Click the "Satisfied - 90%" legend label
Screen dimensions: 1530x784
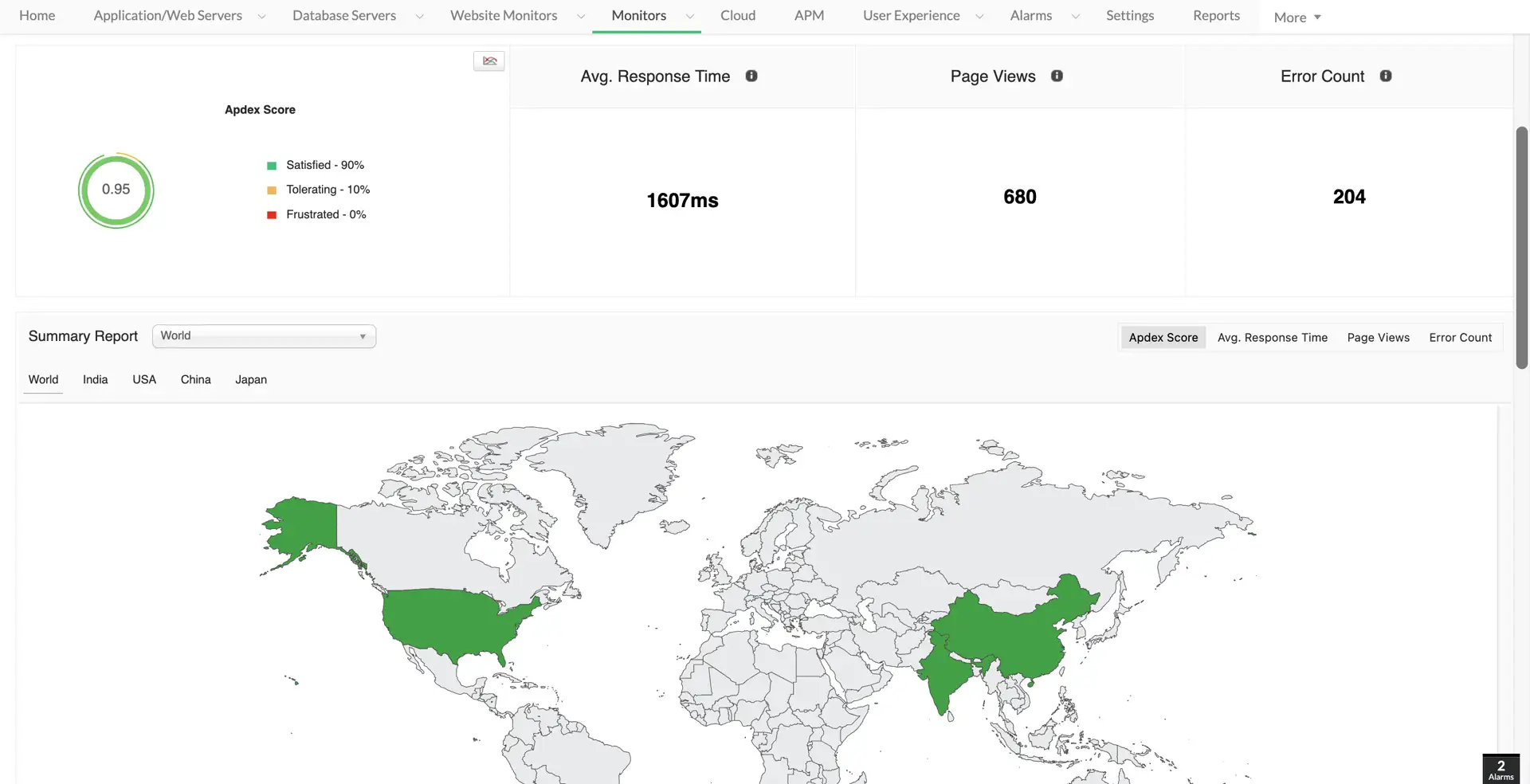pos(325,165)
